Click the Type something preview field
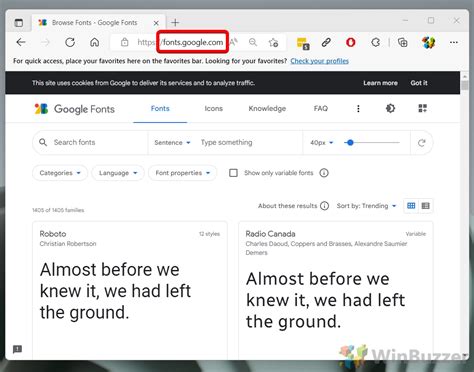The width and height of the screenshot is (474, 372). pos(250,143)
